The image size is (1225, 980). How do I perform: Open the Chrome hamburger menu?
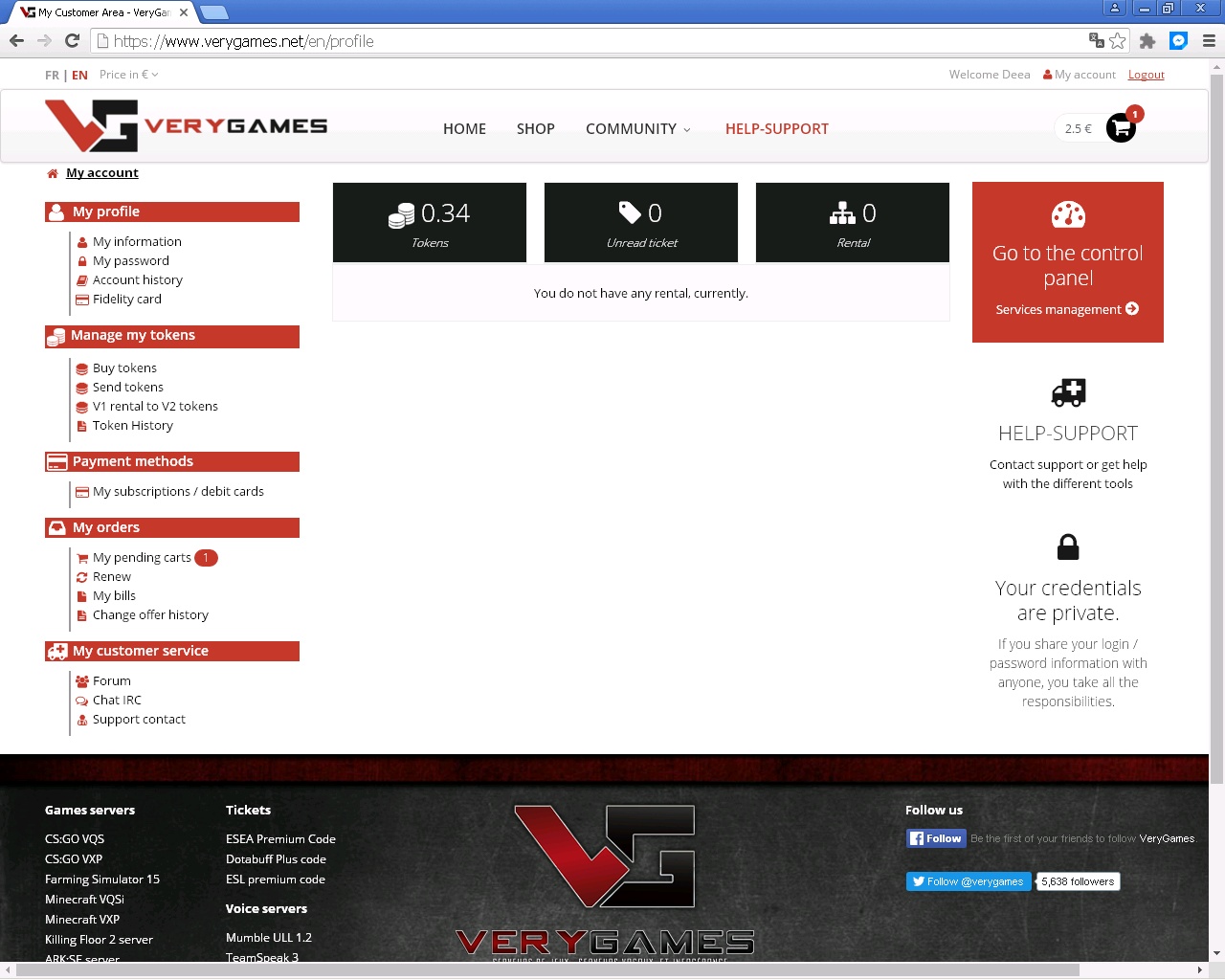point(1209,41)
